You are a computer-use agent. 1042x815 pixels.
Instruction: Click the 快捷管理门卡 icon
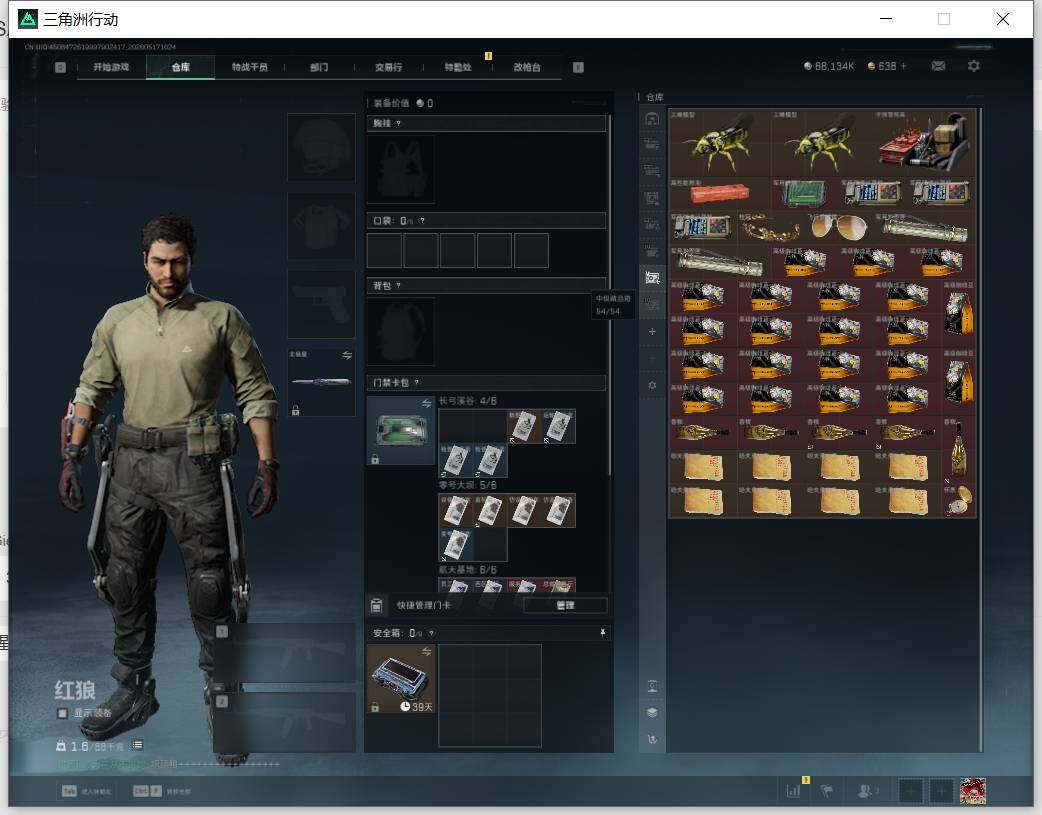376,605
